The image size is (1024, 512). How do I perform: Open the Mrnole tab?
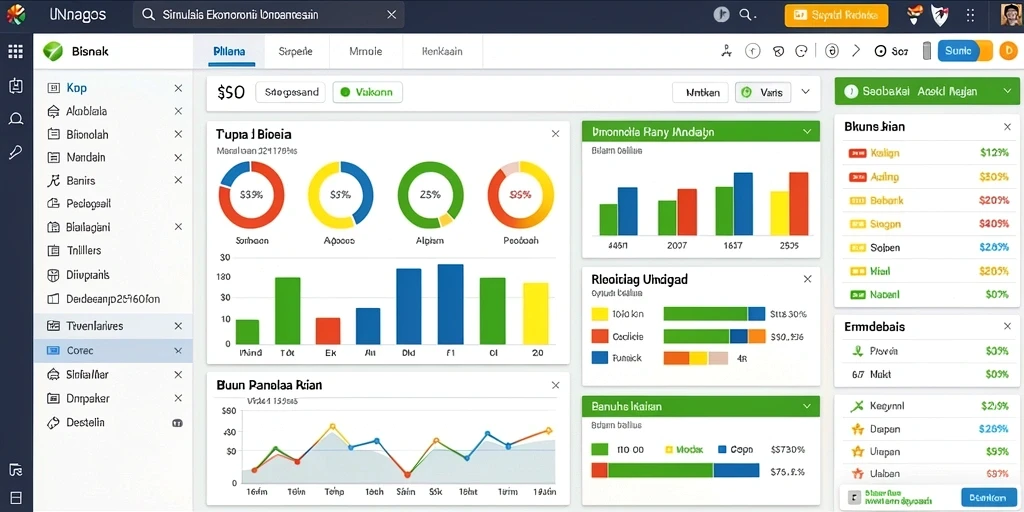pyautogui.click(x=366, y=51)
